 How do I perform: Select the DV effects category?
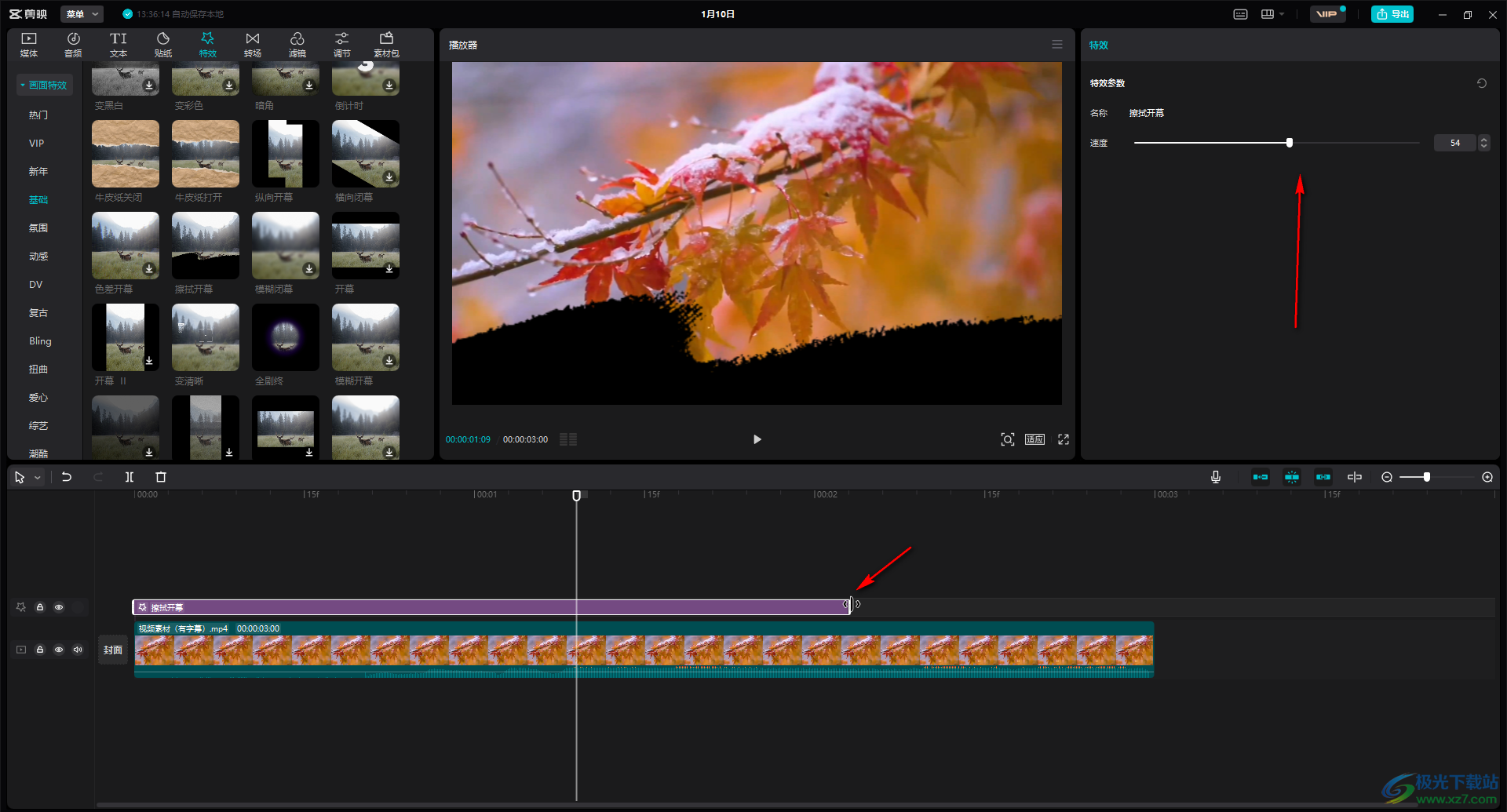(36, 284)
